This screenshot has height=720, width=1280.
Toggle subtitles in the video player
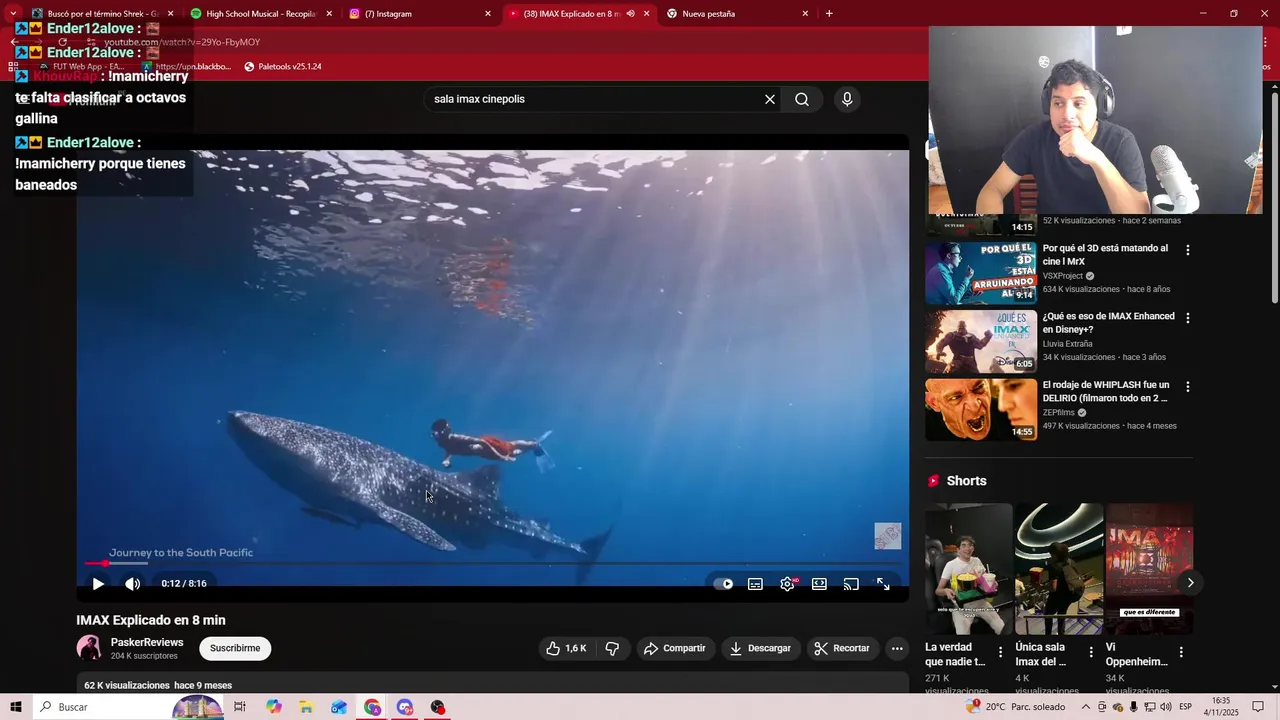tap(755, 584)
